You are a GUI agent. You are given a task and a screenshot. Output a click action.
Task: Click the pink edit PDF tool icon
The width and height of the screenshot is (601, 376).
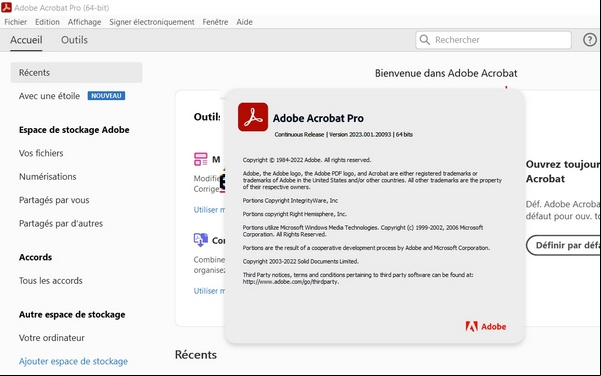[x=200, y=159]
